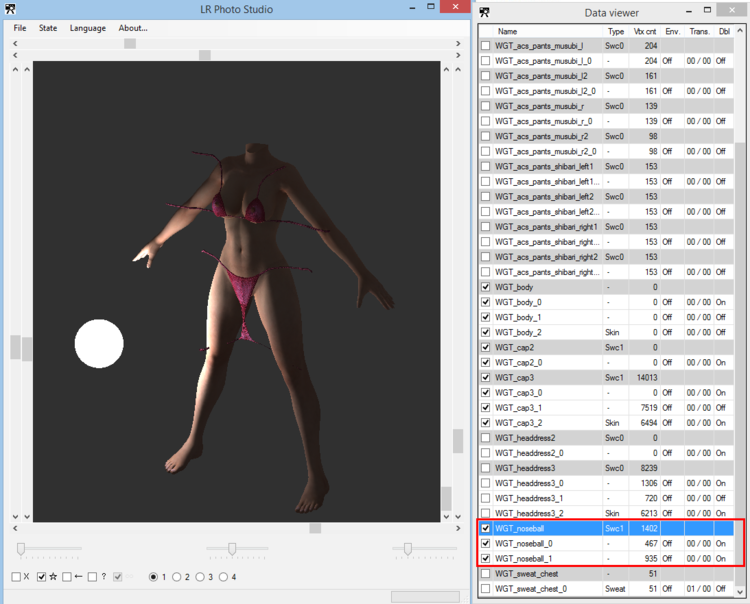Uncheck the WGT_cap3_1 checkbox
Screen dimensions: 750x604
[x=485, y=407]
